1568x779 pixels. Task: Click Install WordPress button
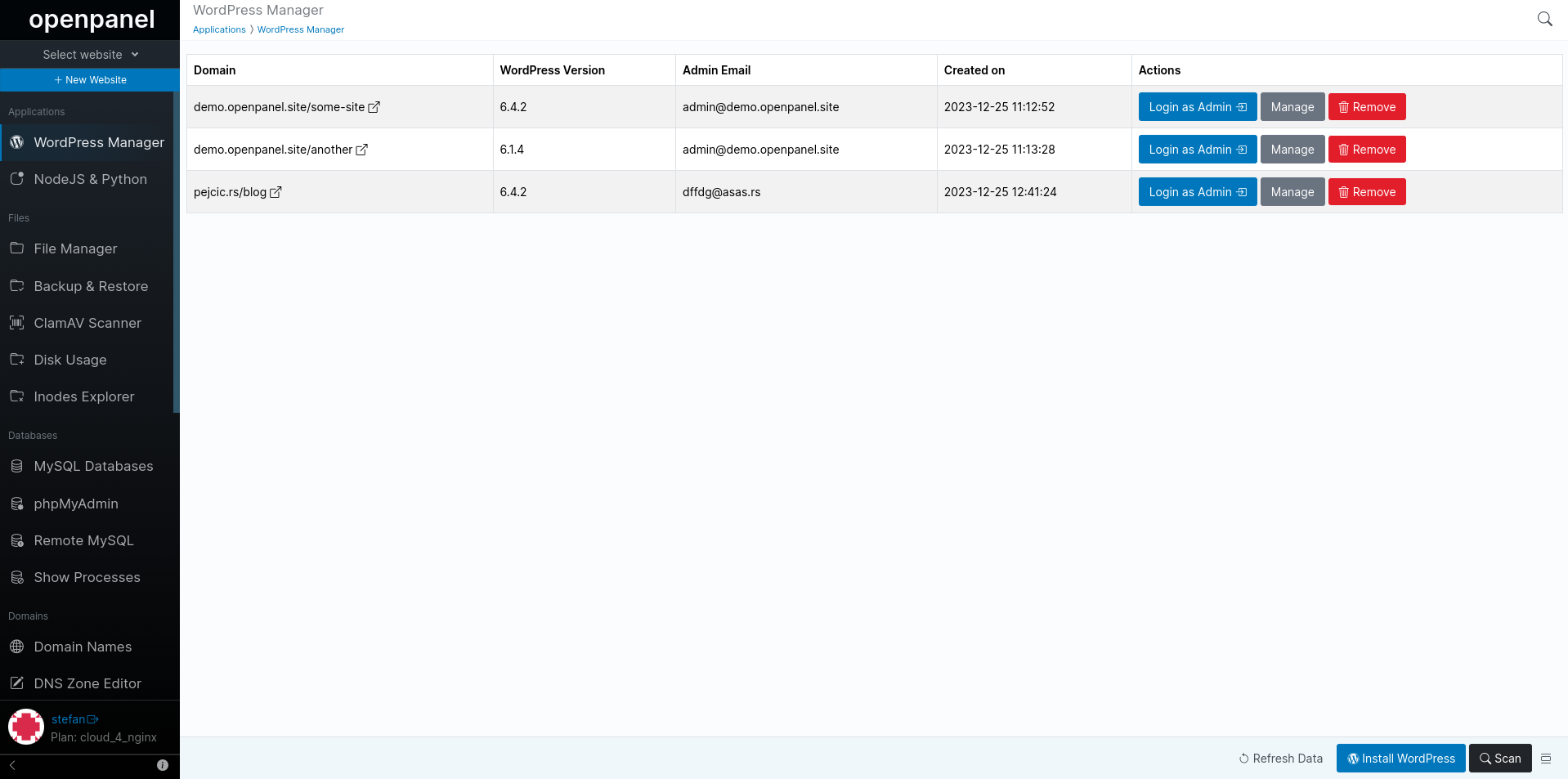click(1401, 759)
